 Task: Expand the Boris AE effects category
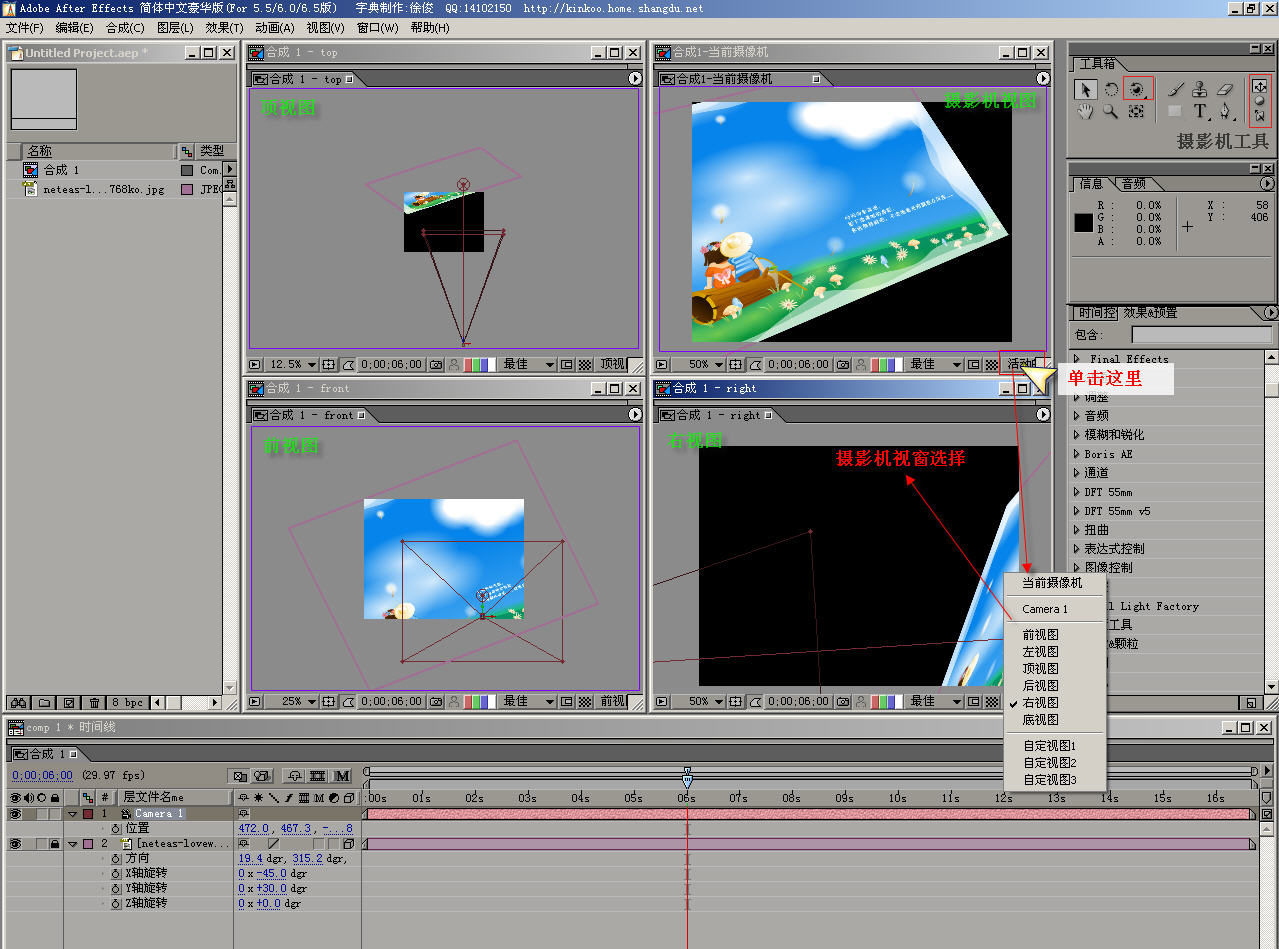click(1077, 454)
